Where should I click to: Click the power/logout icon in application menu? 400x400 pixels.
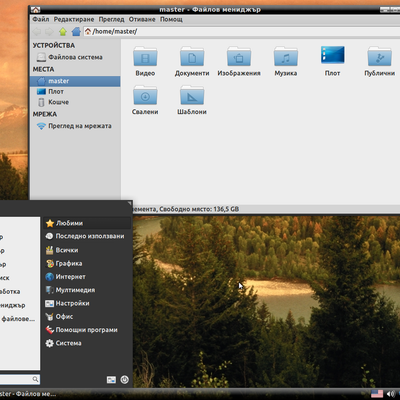point(125,380)
